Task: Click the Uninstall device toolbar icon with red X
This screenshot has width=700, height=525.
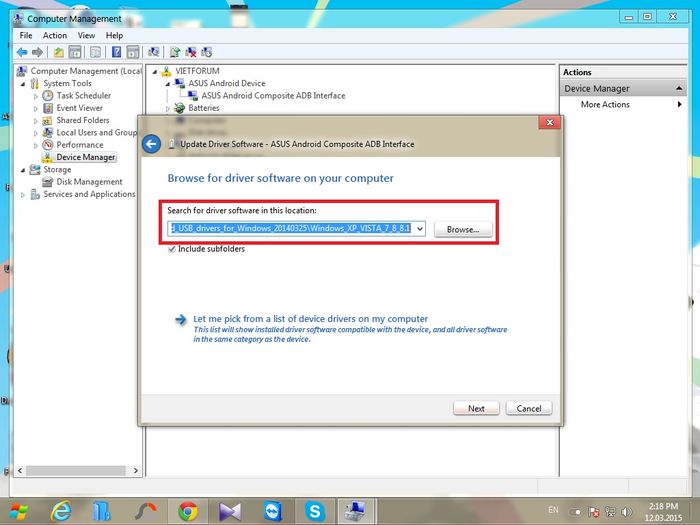Action: [x=191, y=52]
